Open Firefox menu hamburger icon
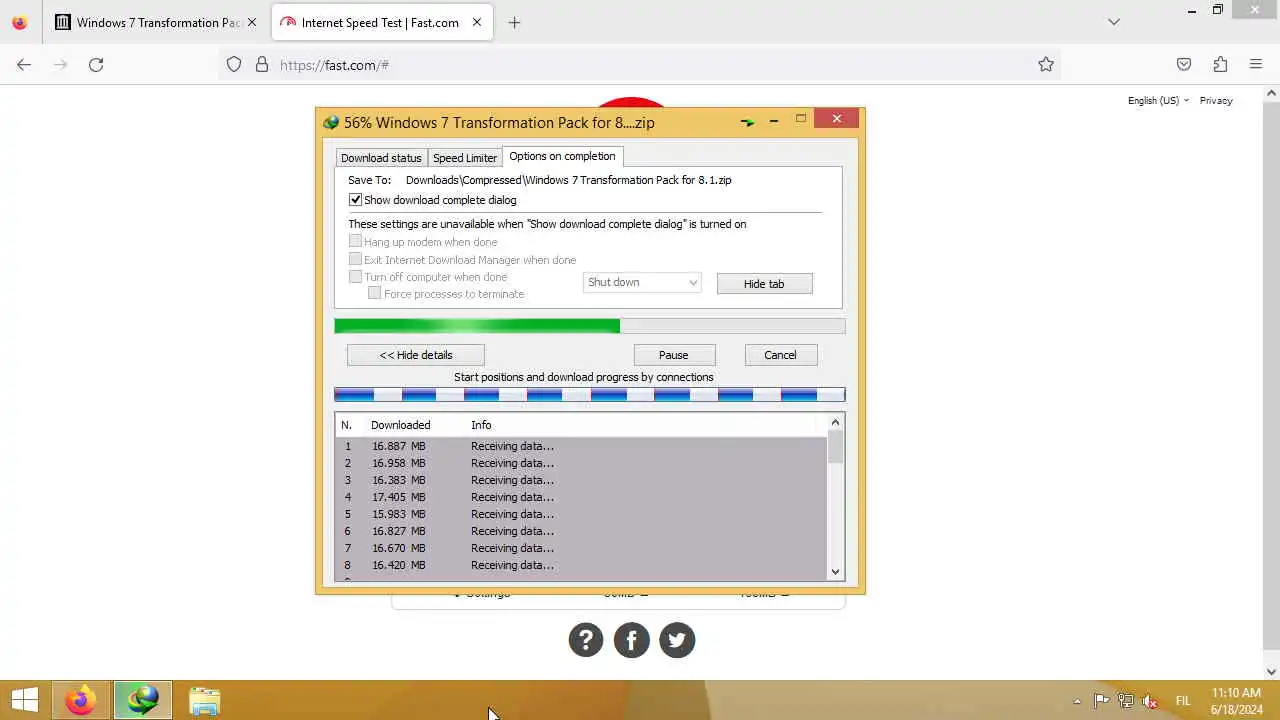This screenshot has width=1280, height=720. coord(1256,64)
